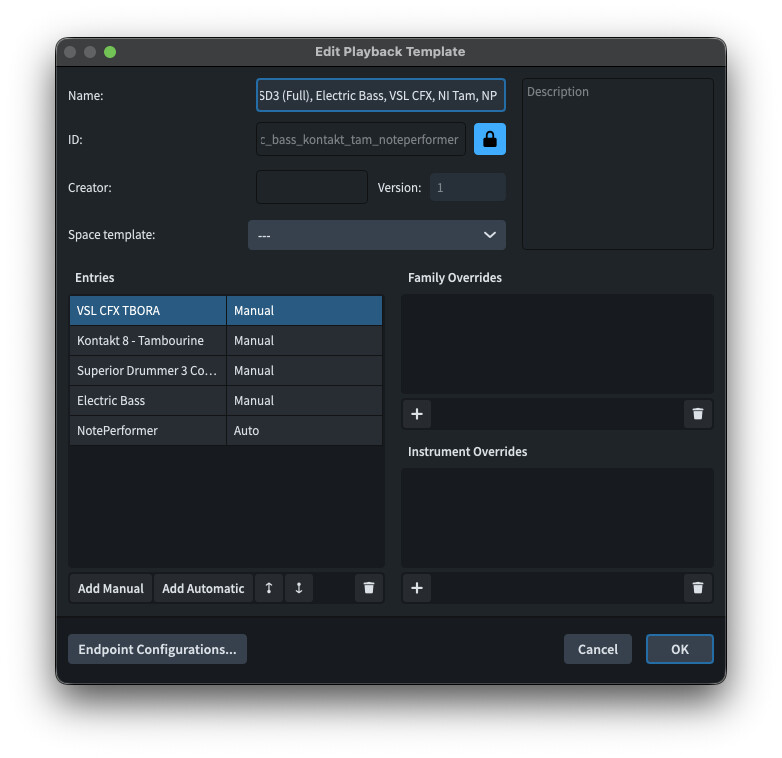Move selected entry up arrow

click(x=269, y=588)
